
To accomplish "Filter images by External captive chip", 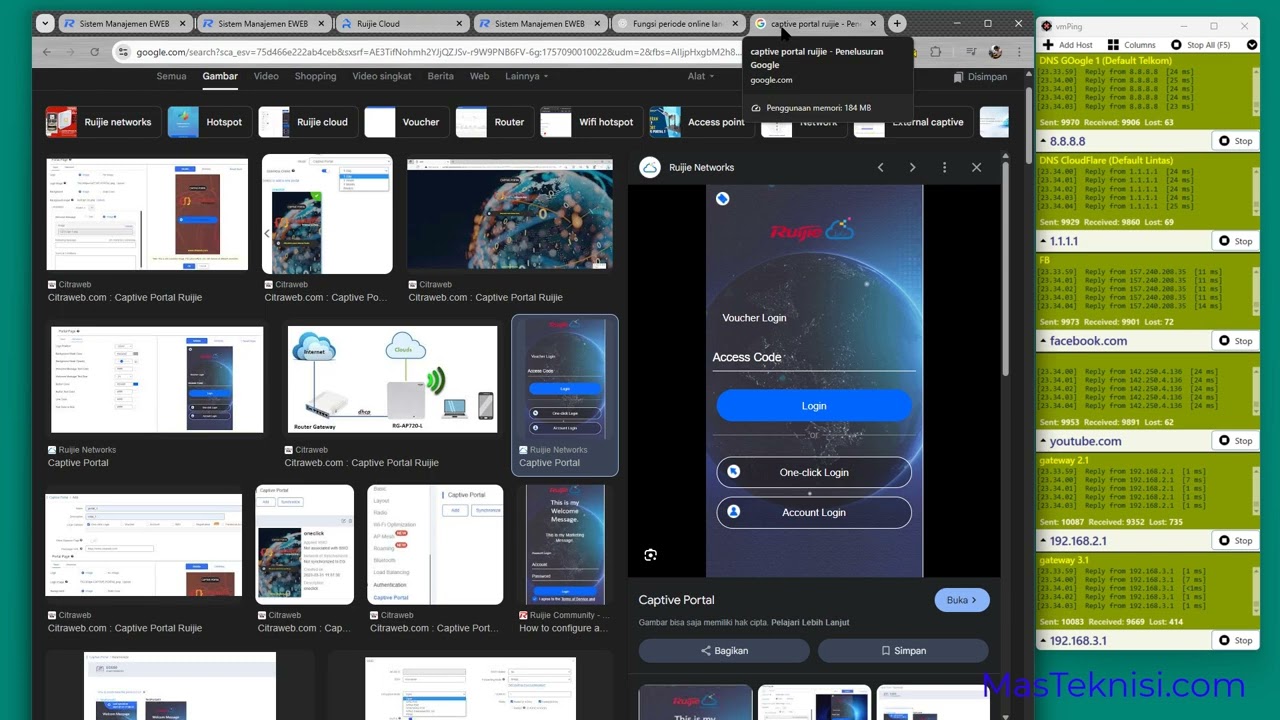I will pyautogui.click(x=912, y=122).
